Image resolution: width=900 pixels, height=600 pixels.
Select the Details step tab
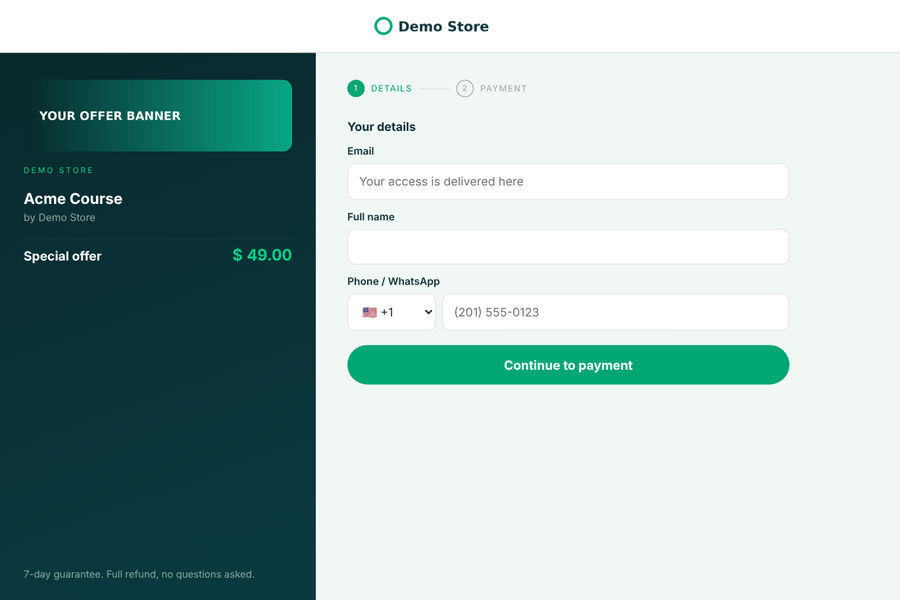pyautogui.click(x=380, y=88)
